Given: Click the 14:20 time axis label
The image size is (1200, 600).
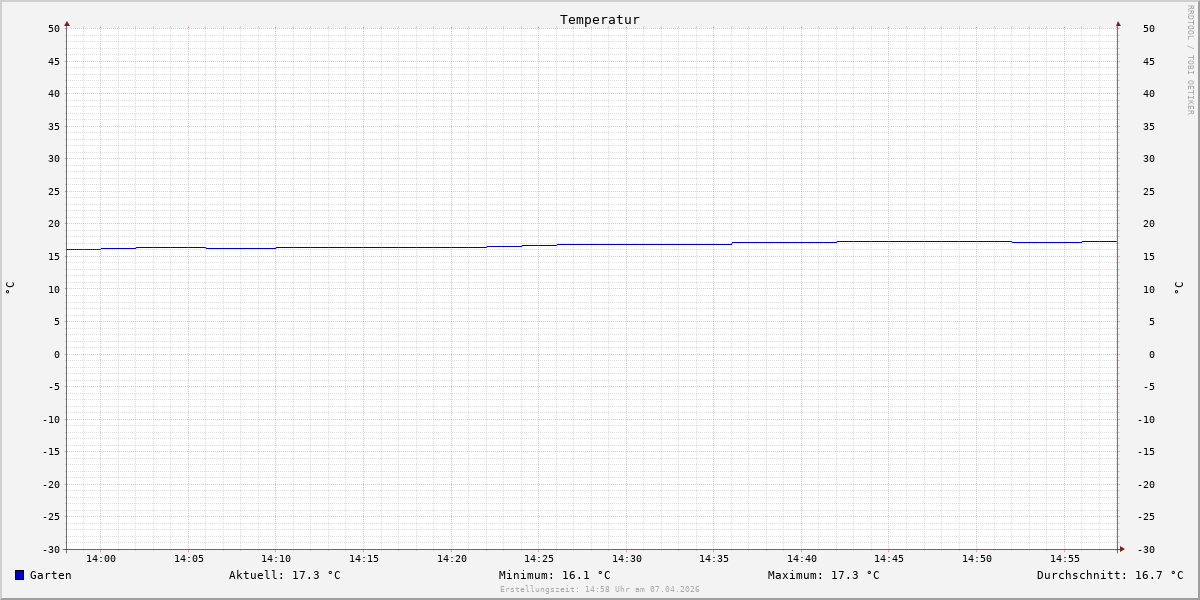Looking at the screenshot, I should (452, 558).
